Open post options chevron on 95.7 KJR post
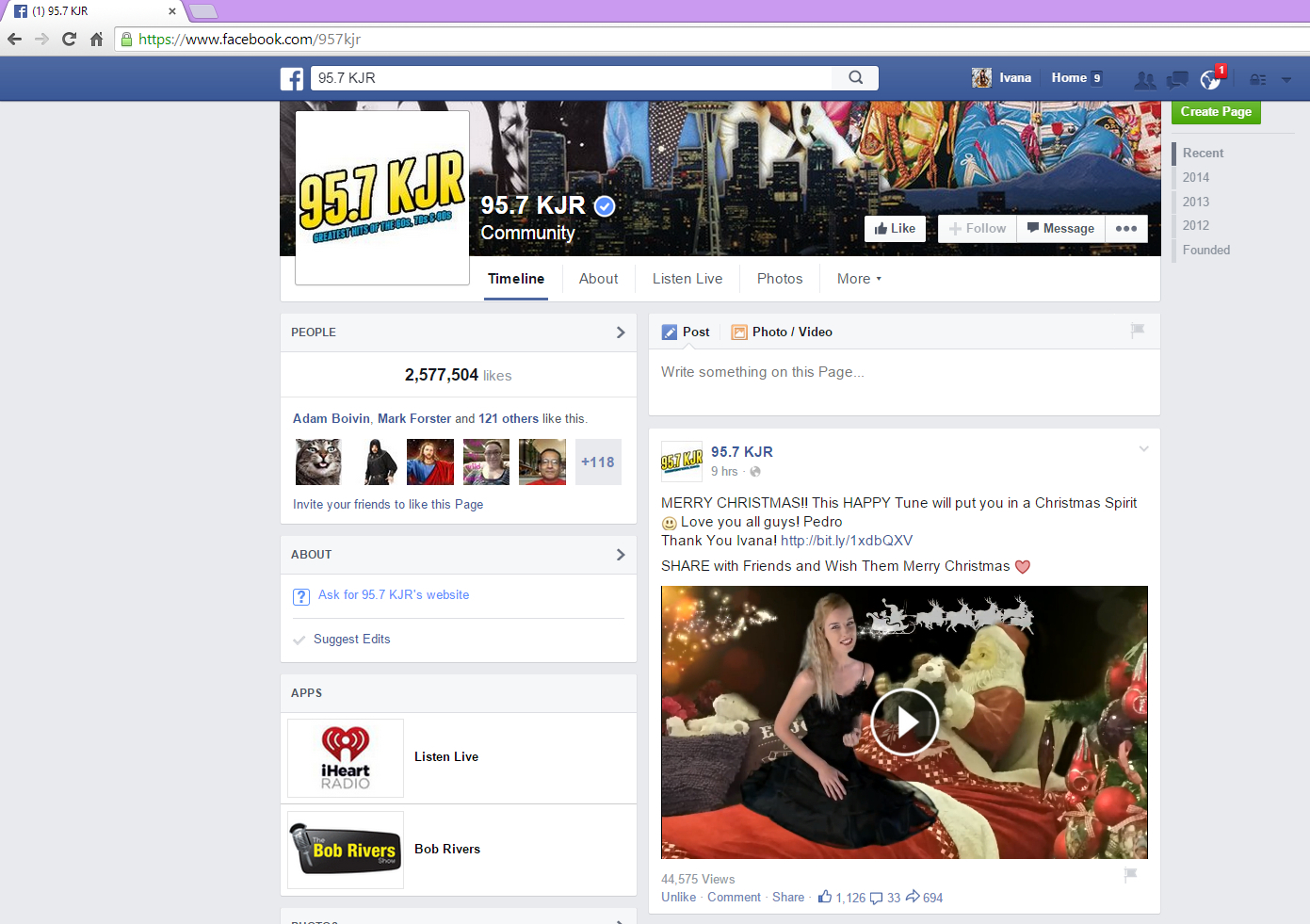 [x=1143, y=448]
